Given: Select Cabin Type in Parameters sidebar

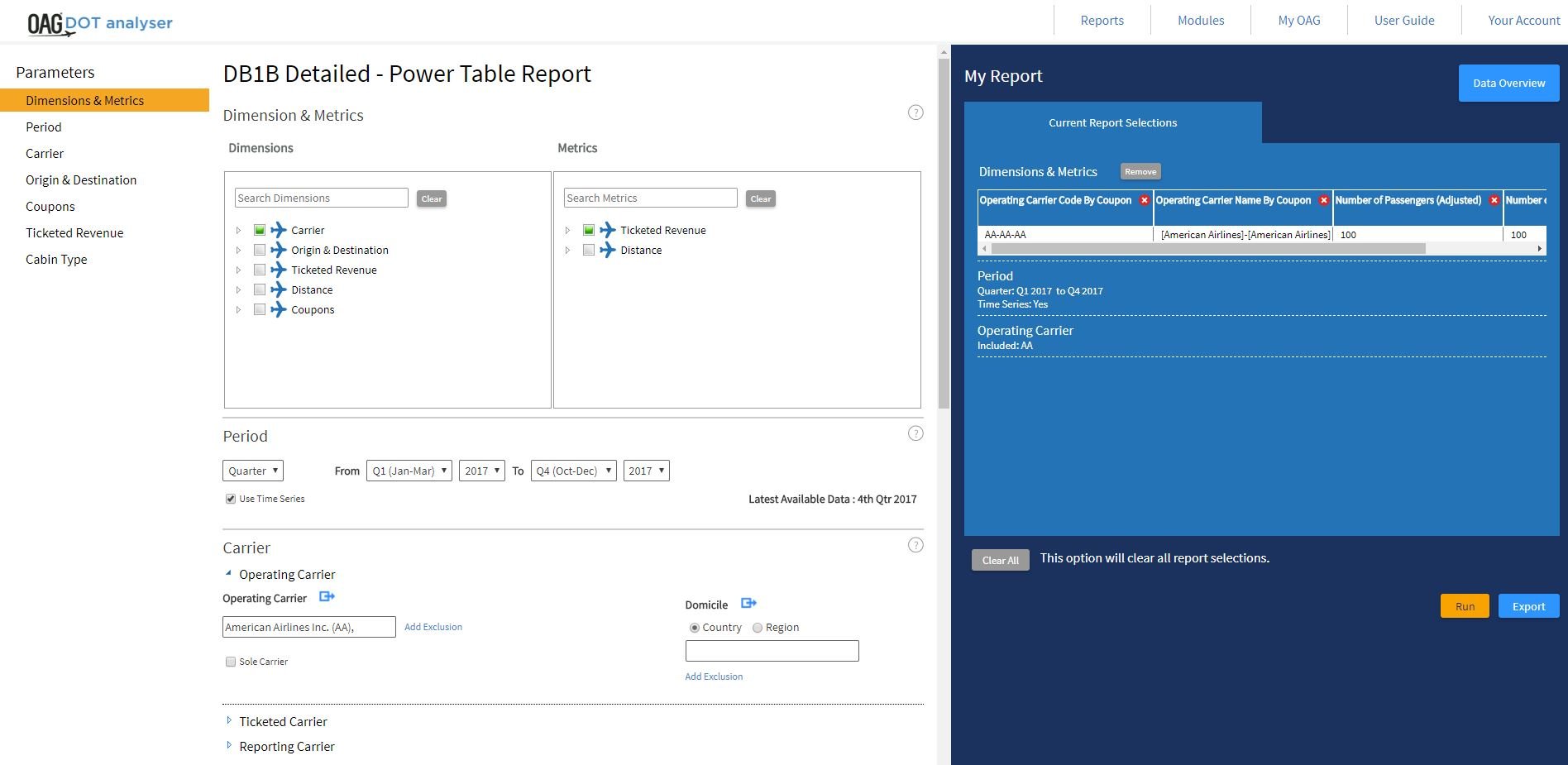Looking at the screenshot, I should pyautogui.click(x=56, y=260).
